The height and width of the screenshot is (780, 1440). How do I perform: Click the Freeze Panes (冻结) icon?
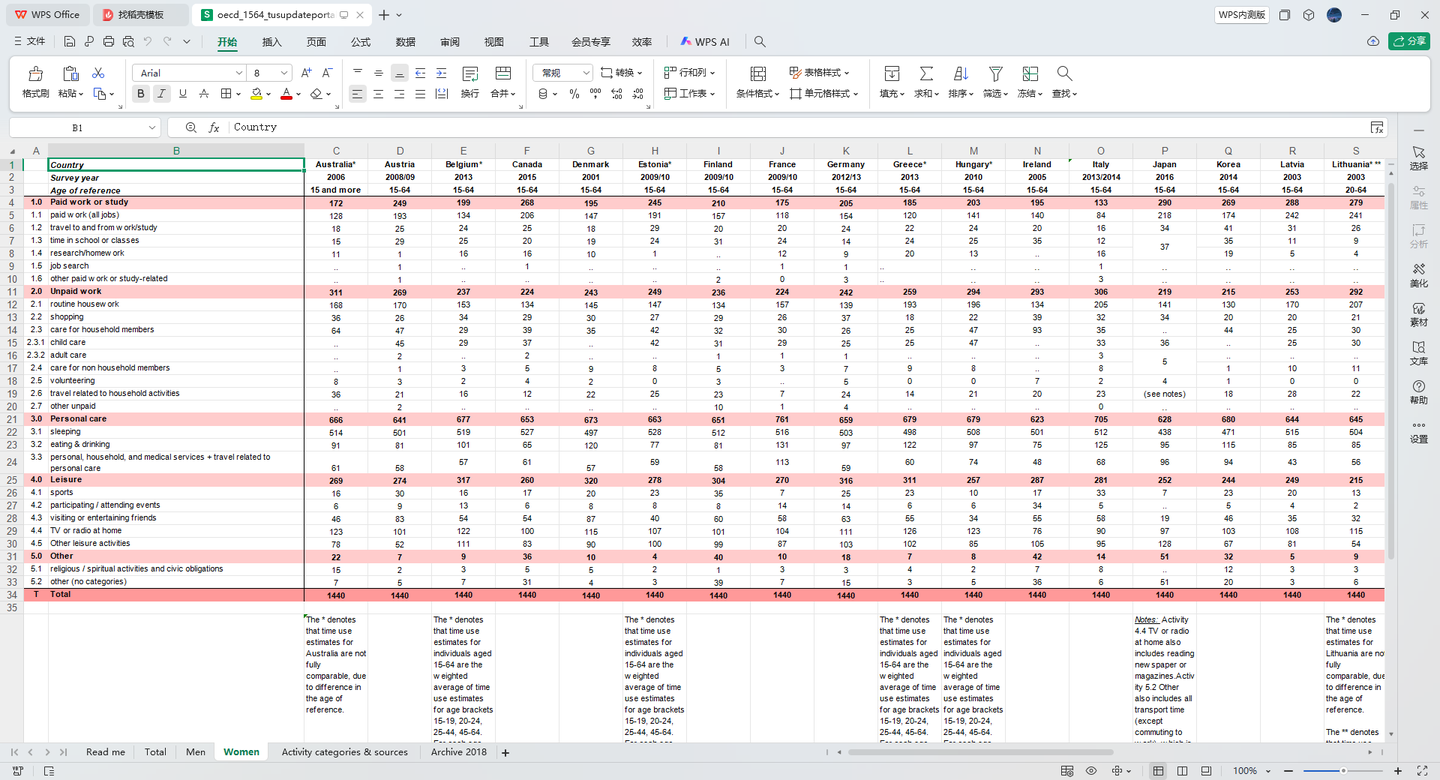[x=1030, y=74]
